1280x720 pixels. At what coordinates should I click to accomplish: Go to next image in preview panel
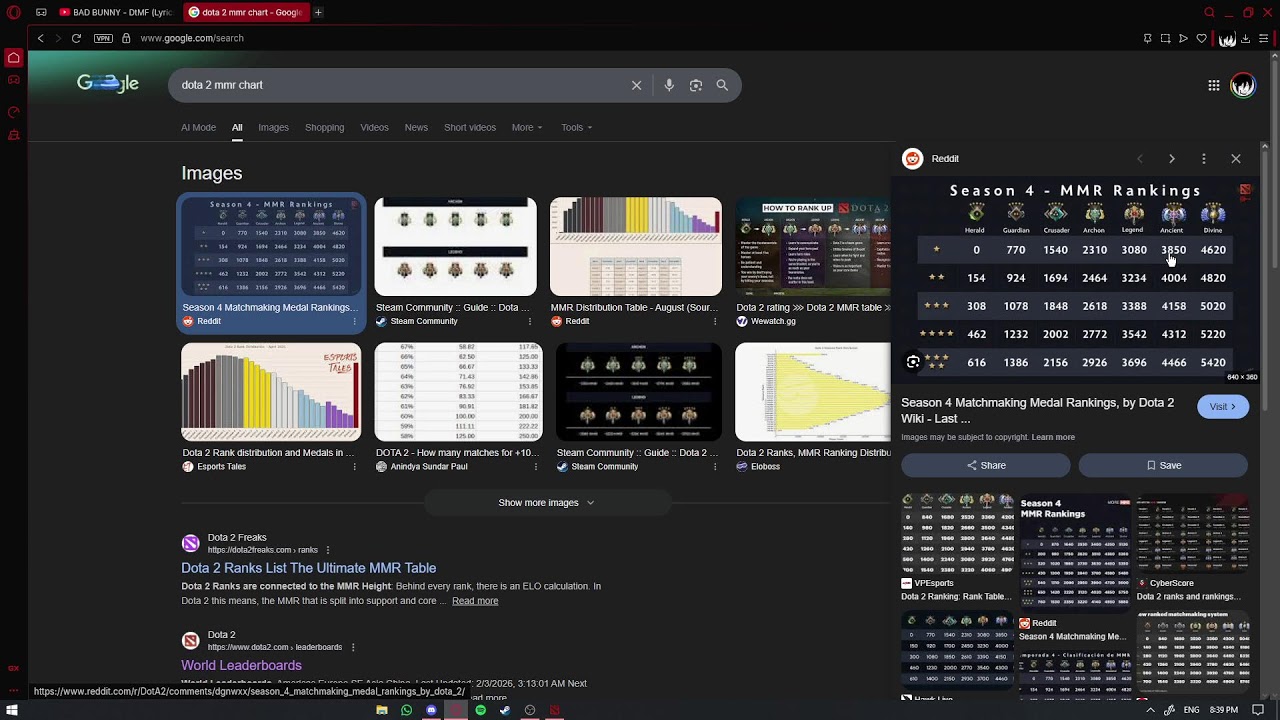(x=1172, y=159)
